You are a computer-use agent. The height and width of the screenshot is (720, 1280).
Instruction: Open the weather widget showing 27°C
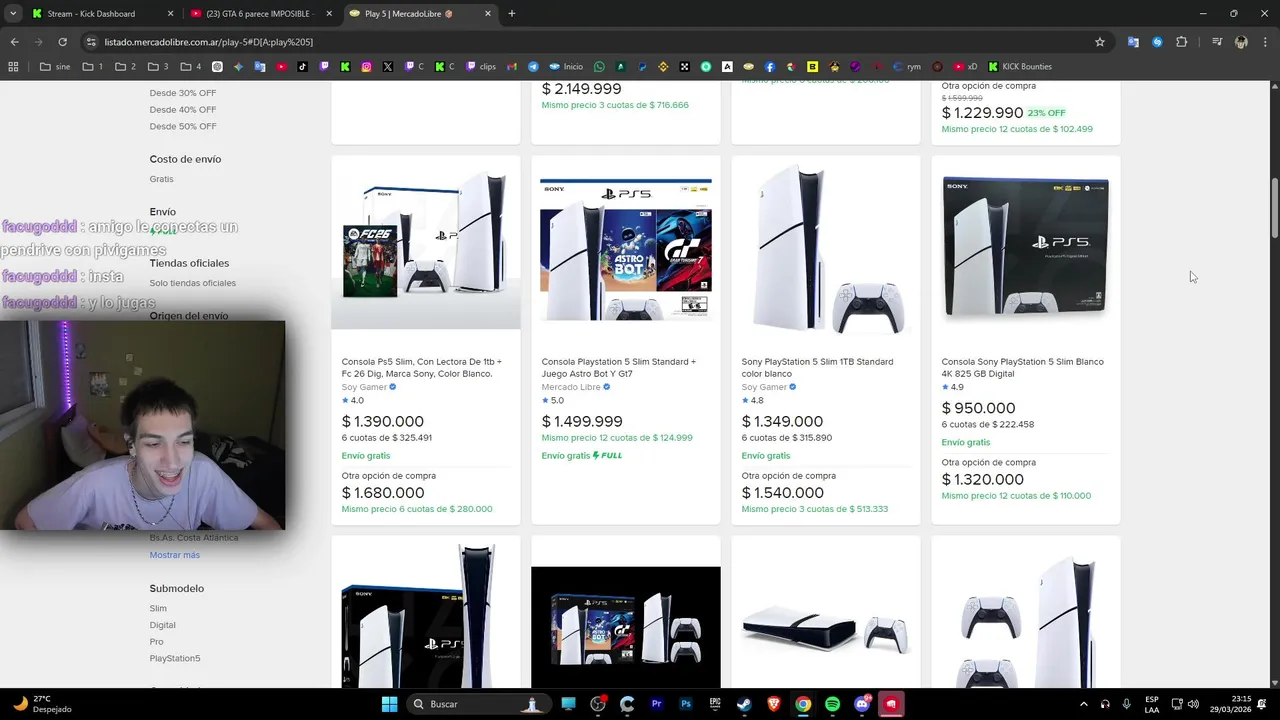click(x=43, y=704)
